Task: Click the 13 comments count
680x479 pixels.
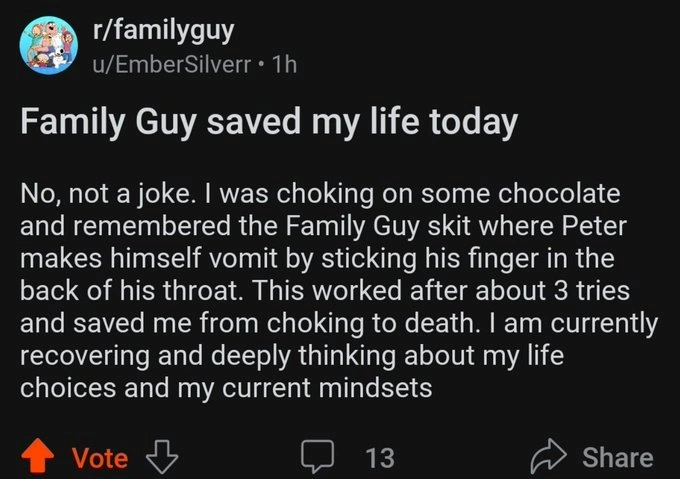Action: click(x=379, y=458)
